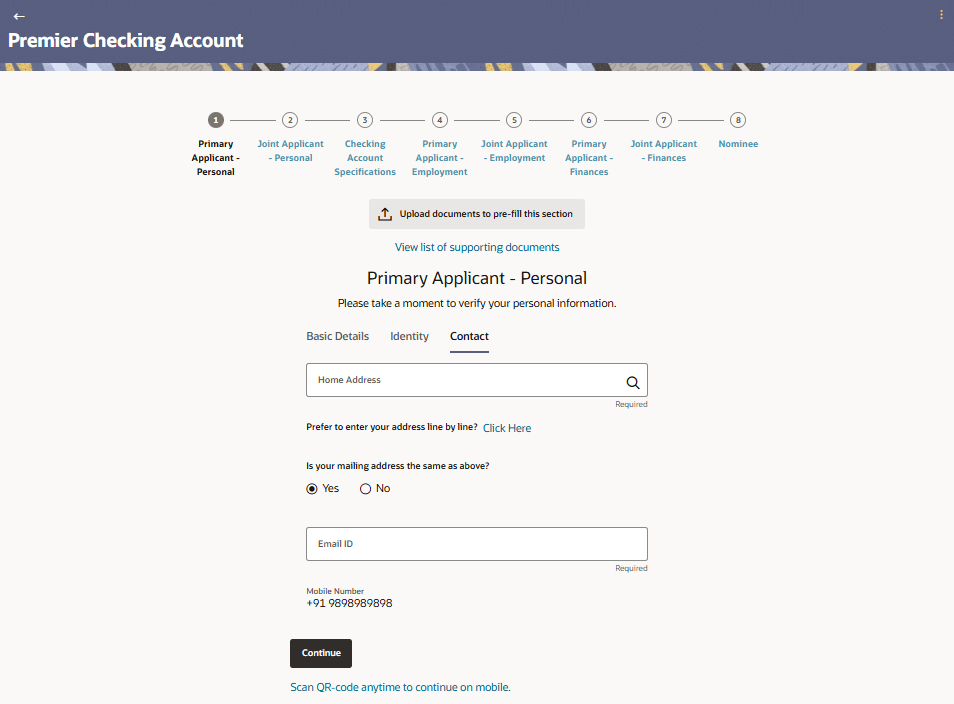Viewport: 954px width, 704px height.
Task: Open Joint Applicant - Finances step label
Action: [663, 151]
